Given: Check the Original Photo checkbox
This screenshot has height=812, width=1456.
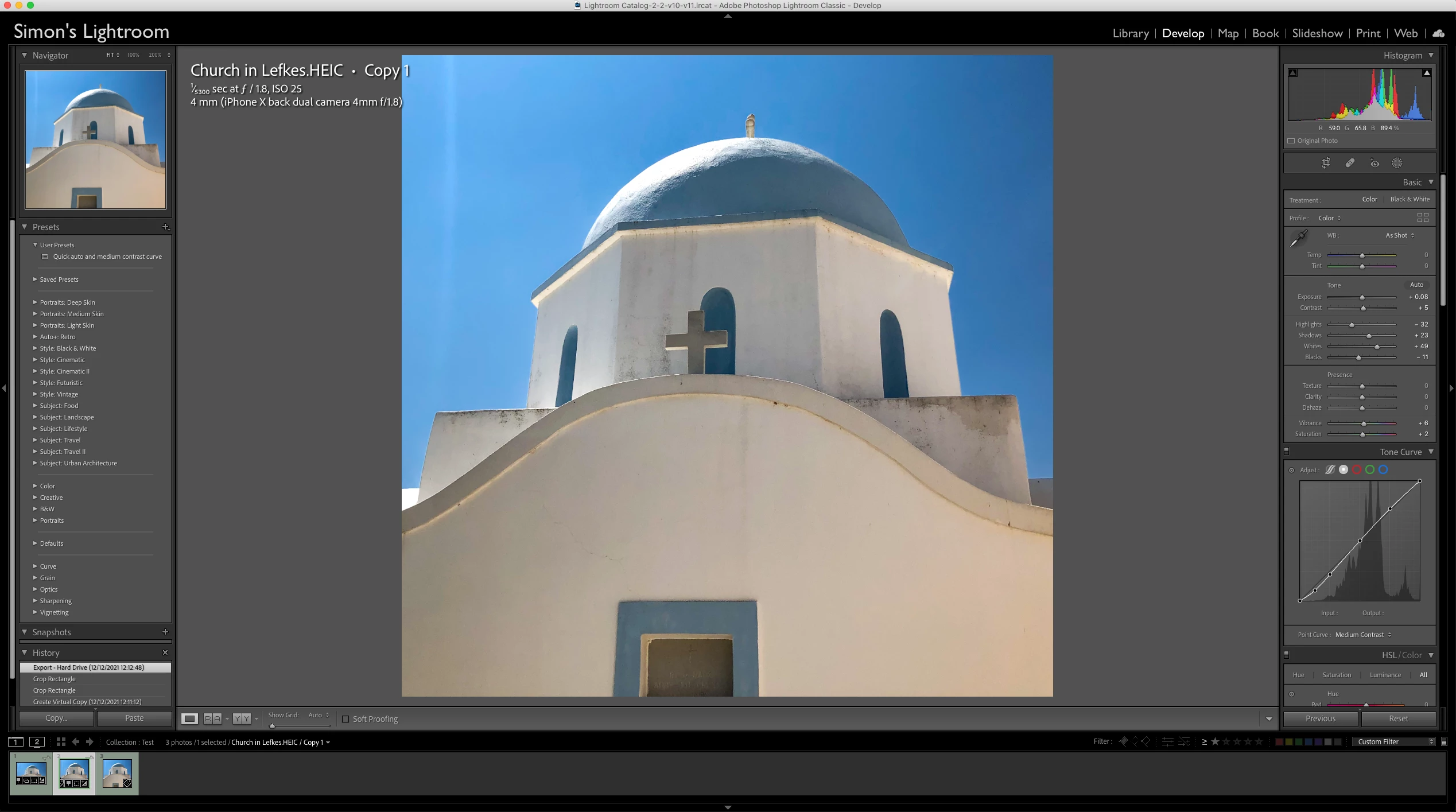Looking at the screenshot, I should [1291, 141].
